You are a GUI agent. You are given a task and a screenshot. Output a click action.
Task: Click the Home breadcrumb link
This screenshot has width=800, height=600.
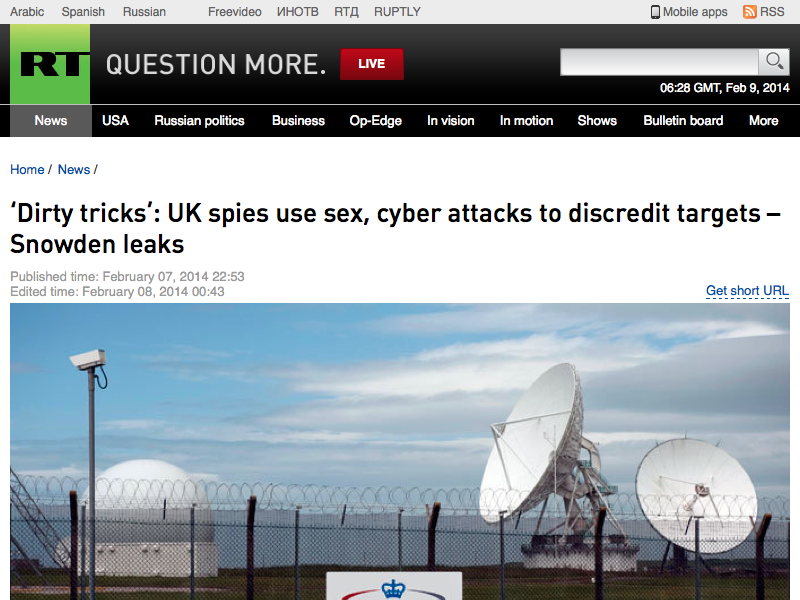tap(27, 169)
